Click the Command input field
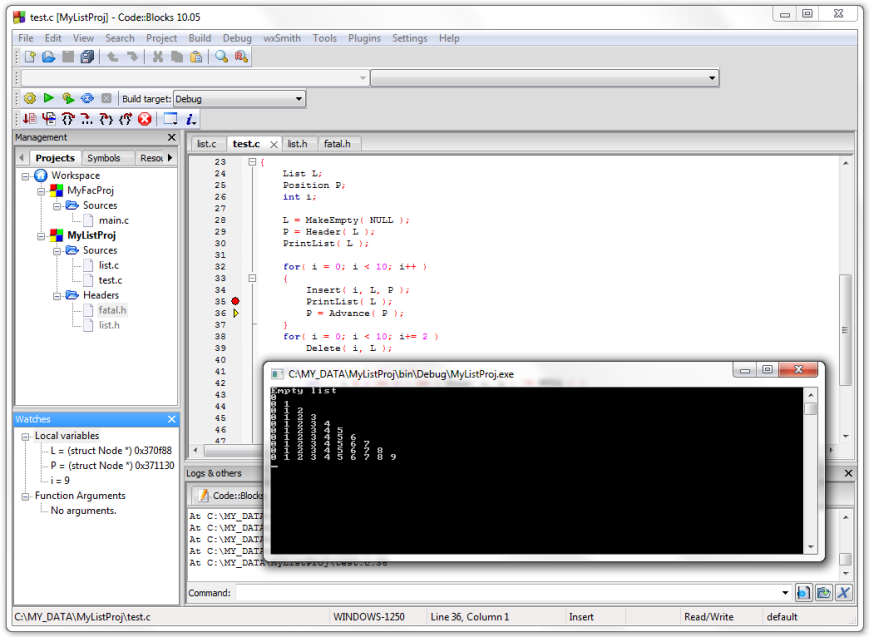The image size is (870, 637). point(508,593)
